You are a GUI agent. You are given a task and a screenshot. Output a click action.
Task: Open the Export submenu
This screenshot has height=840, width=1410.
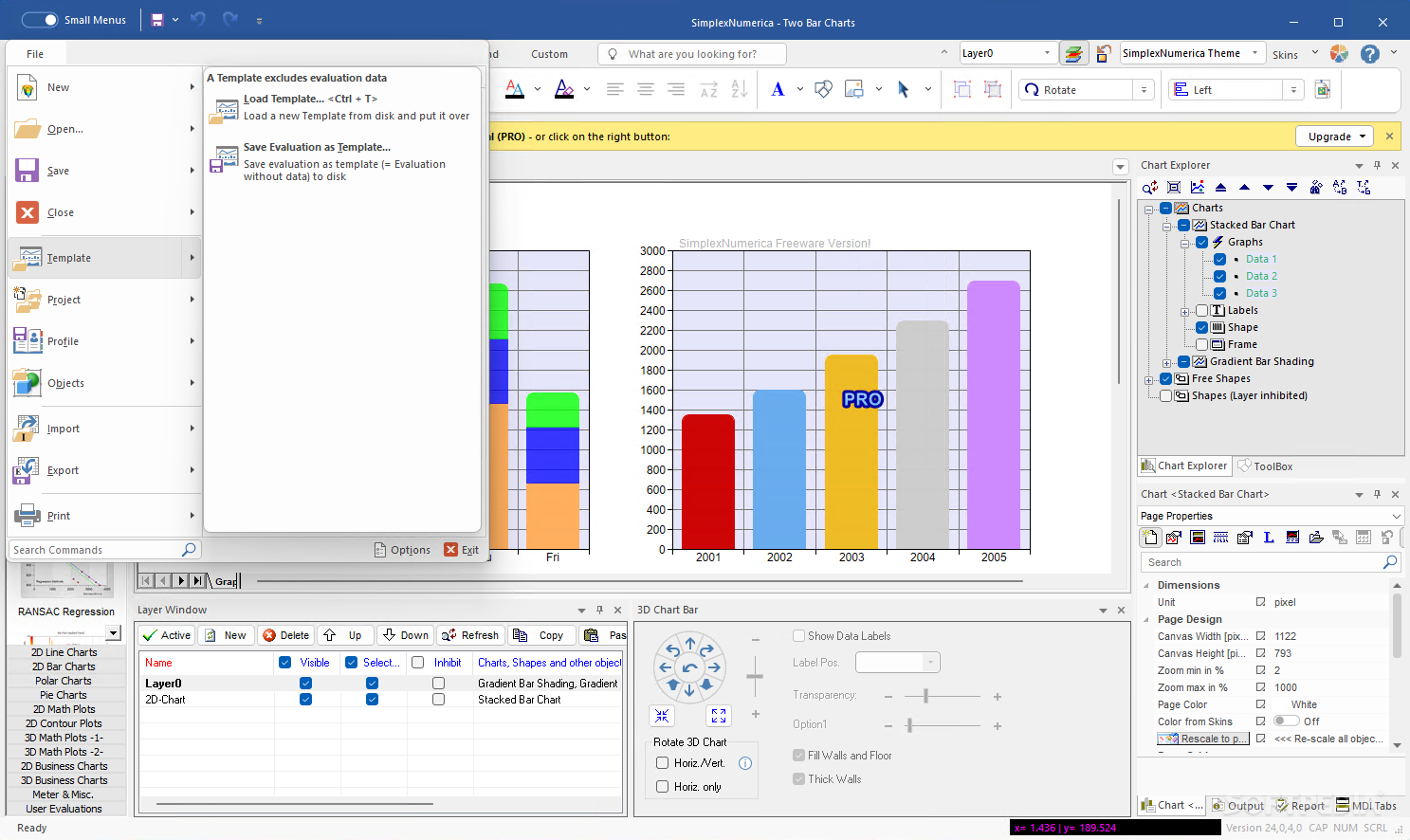[105, 470]
